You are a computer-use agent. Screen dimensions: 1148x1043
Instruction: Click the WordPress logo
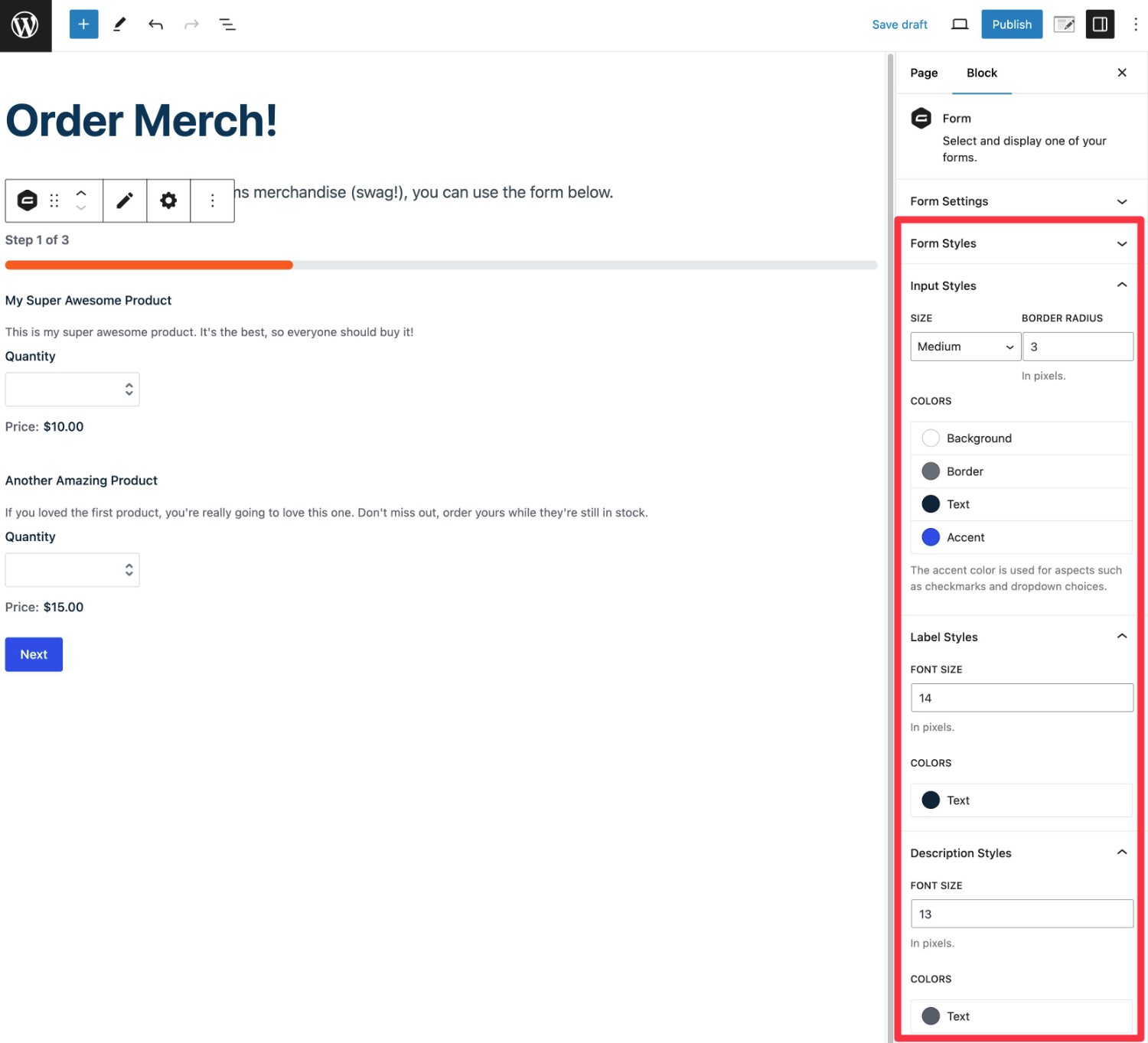pos(25,25)
